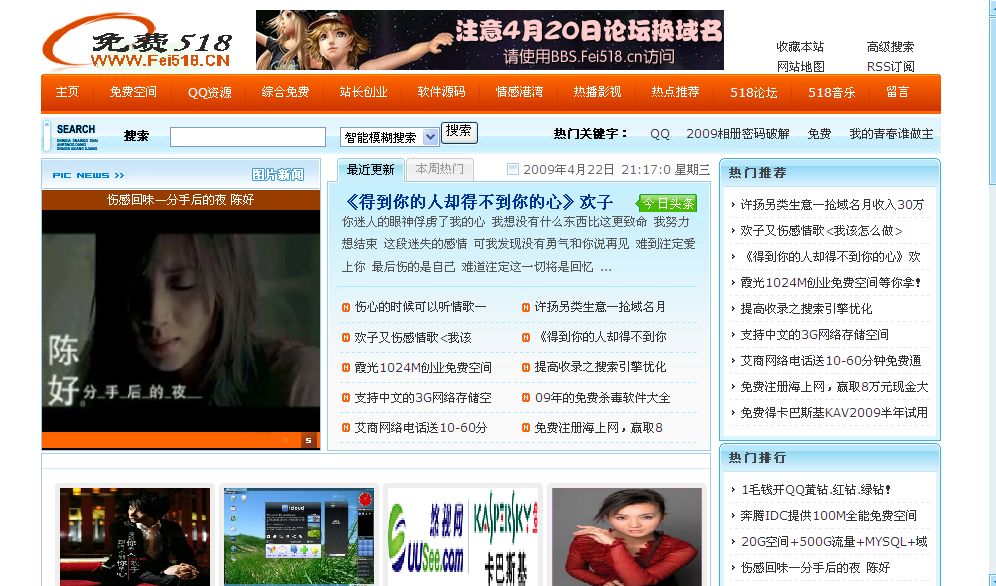Open the 留言 navigation item
Screen dimensions: 996x586
[898, 92]
